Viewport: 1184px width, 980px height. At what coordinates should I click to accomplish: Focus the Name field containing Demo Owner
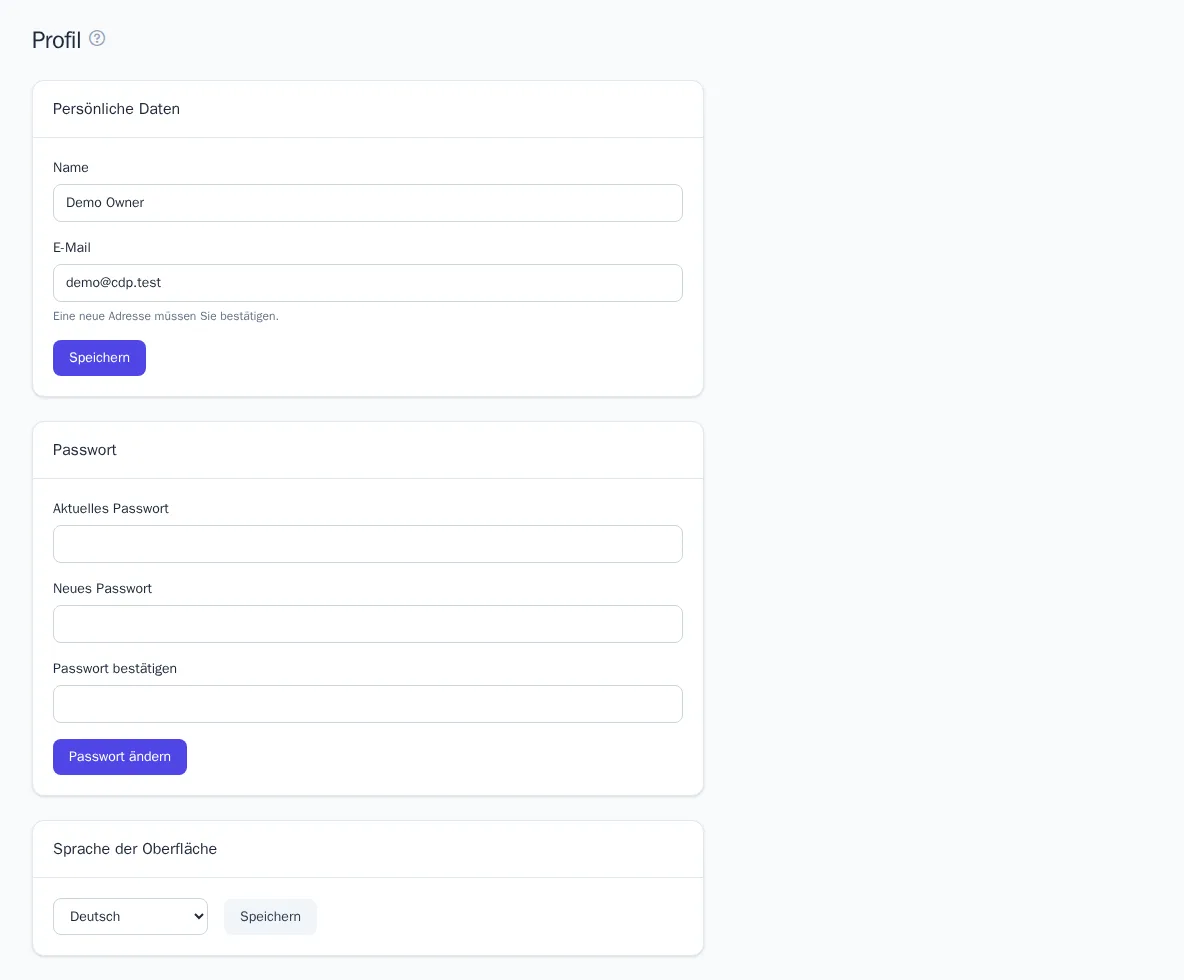[x=368, y=203]
